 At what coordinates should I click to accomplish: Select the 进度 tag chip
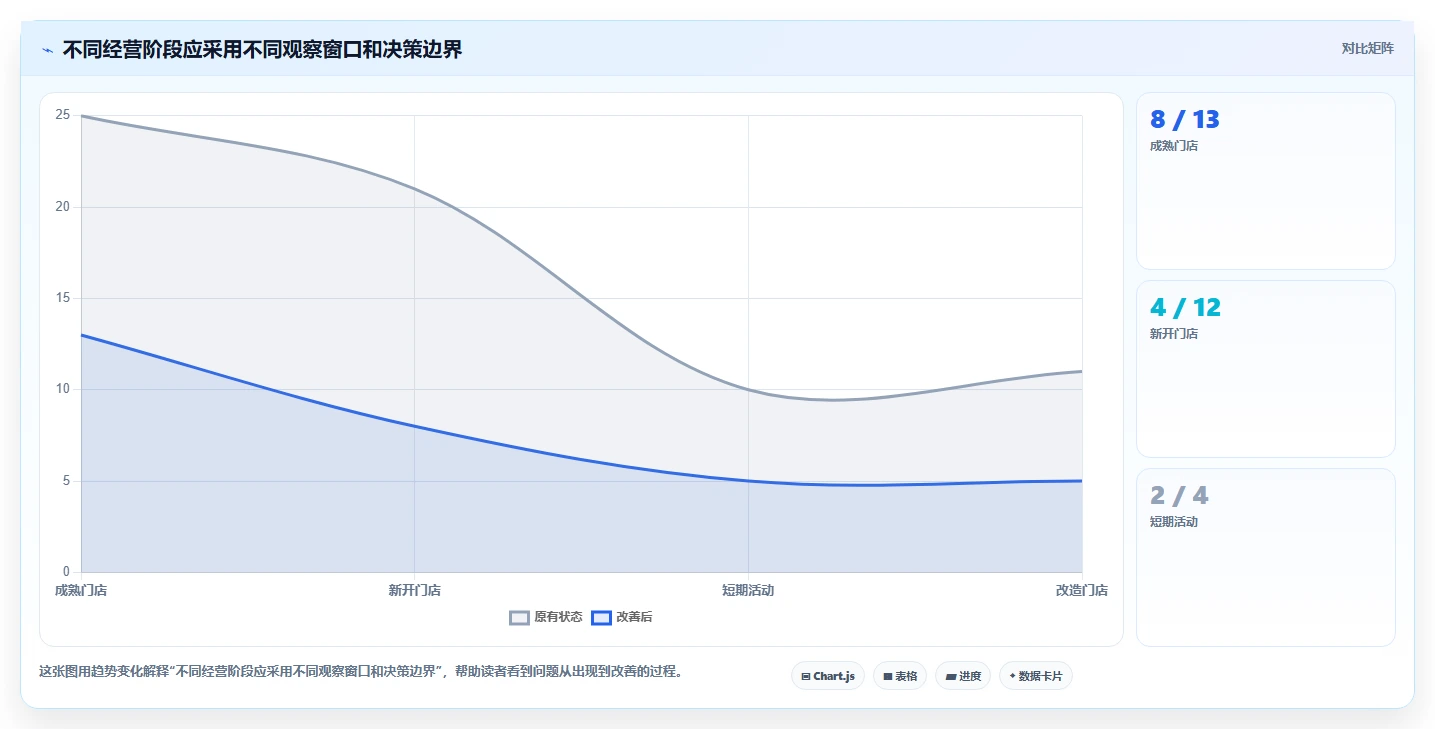pyautogui.click(x=963, y=676)
